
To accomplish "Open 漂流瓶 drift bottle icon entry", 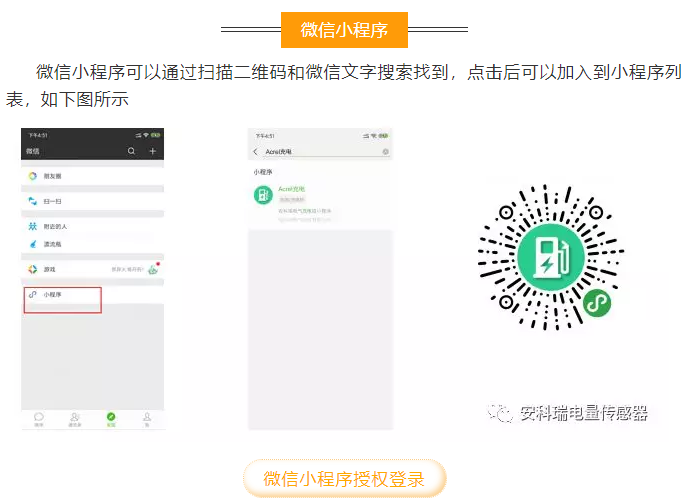I will pyautogui.click(x=32, y=244).
